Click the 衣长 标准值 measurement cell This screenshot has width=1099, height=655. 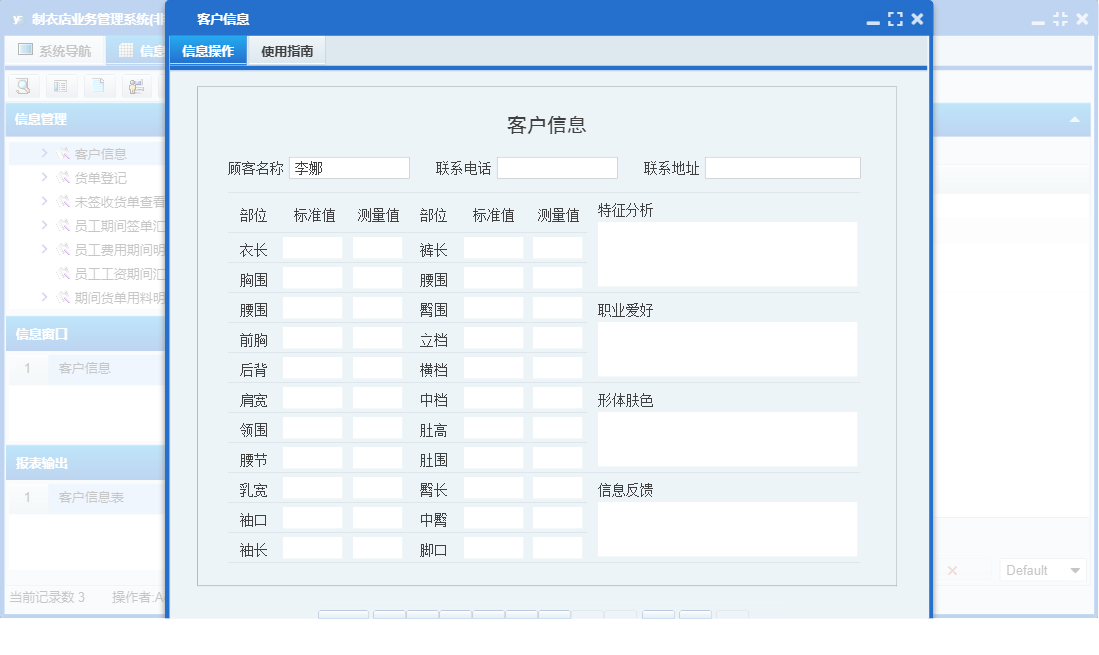click(x=312, y=248)
